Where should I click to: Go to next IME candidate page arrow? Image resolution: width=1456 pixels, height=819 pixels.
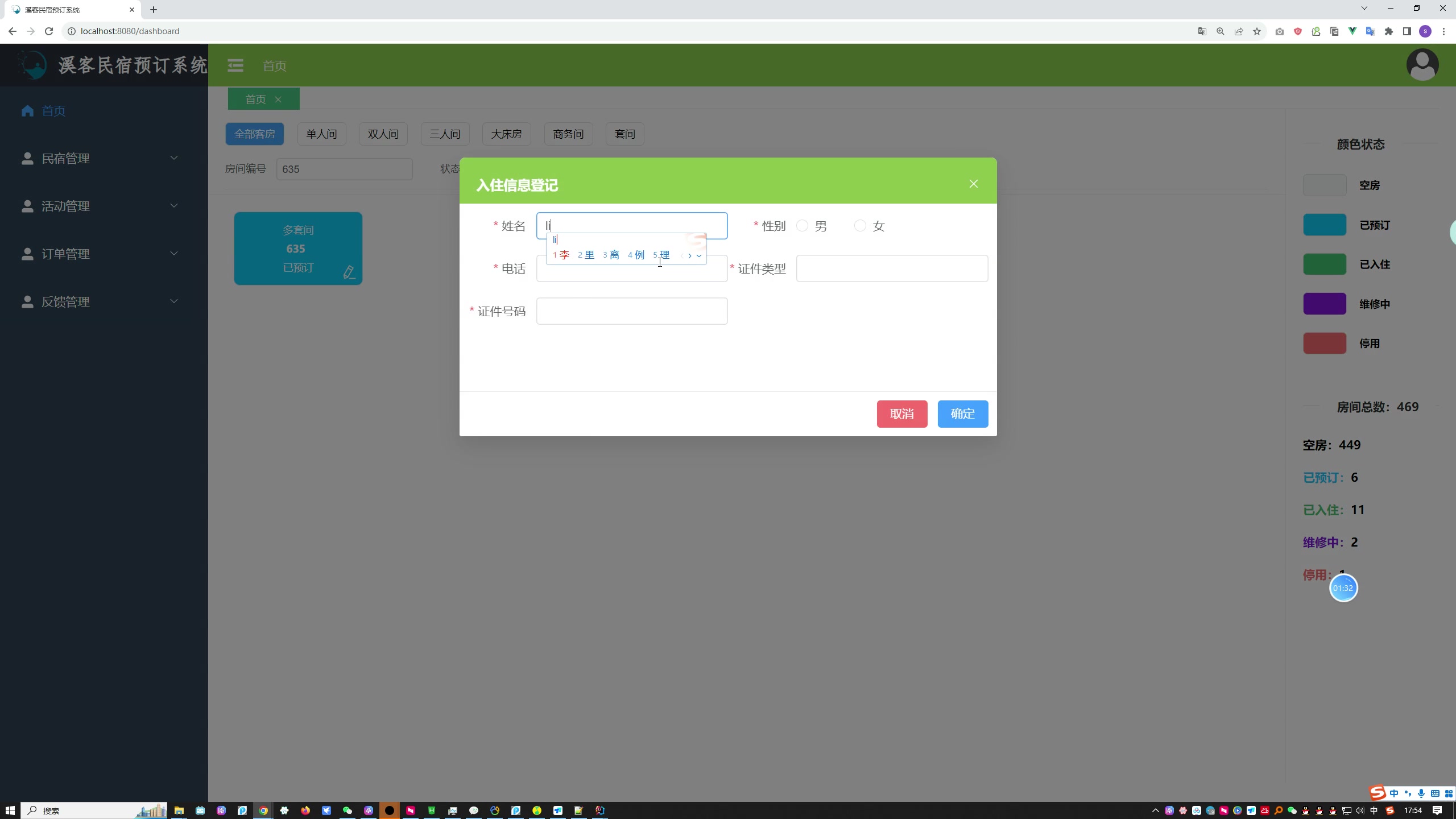click(x=690, y=256)
